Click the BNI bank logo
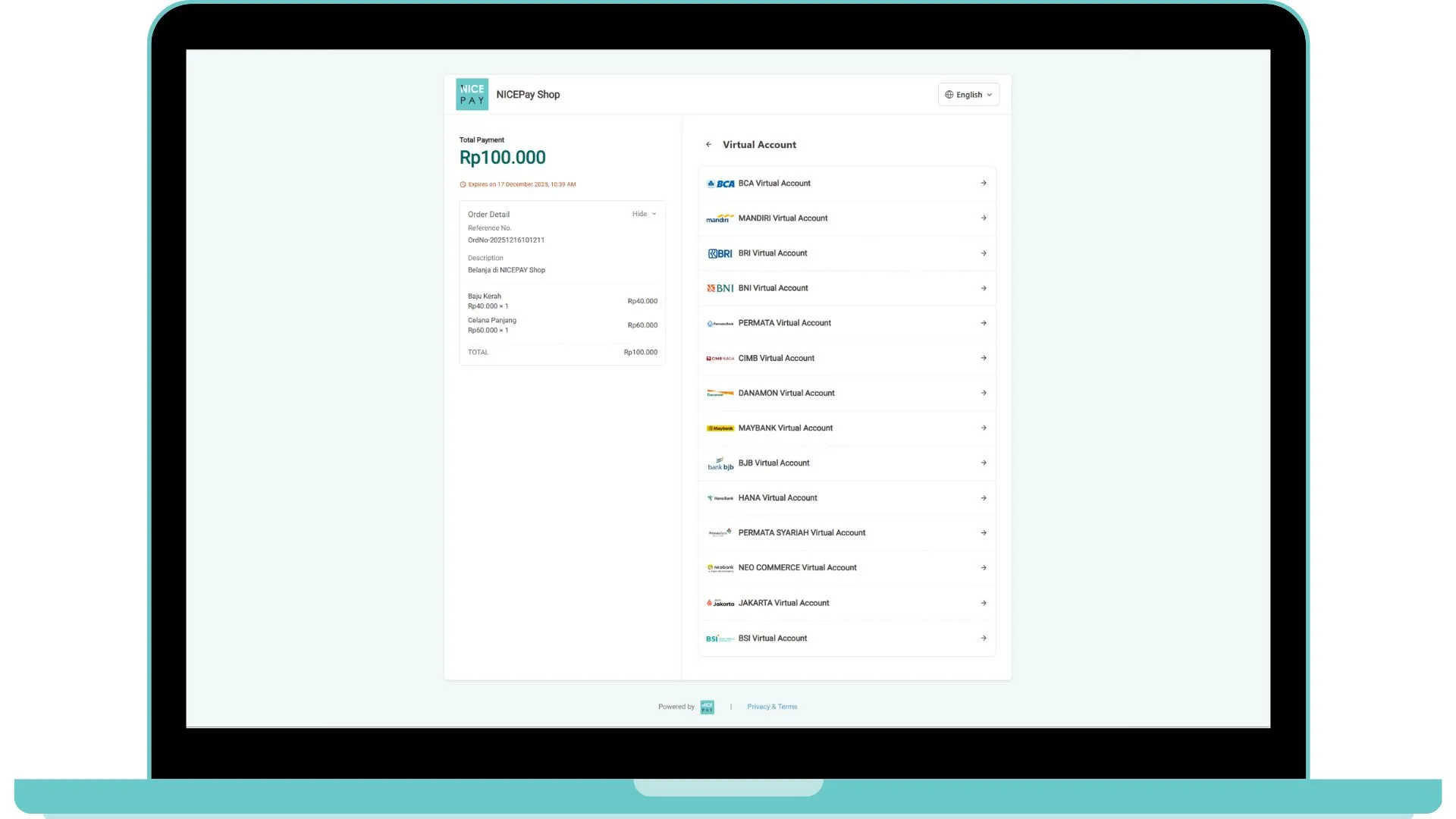This screenshot has width=1456, height=819. click(720, 288)
